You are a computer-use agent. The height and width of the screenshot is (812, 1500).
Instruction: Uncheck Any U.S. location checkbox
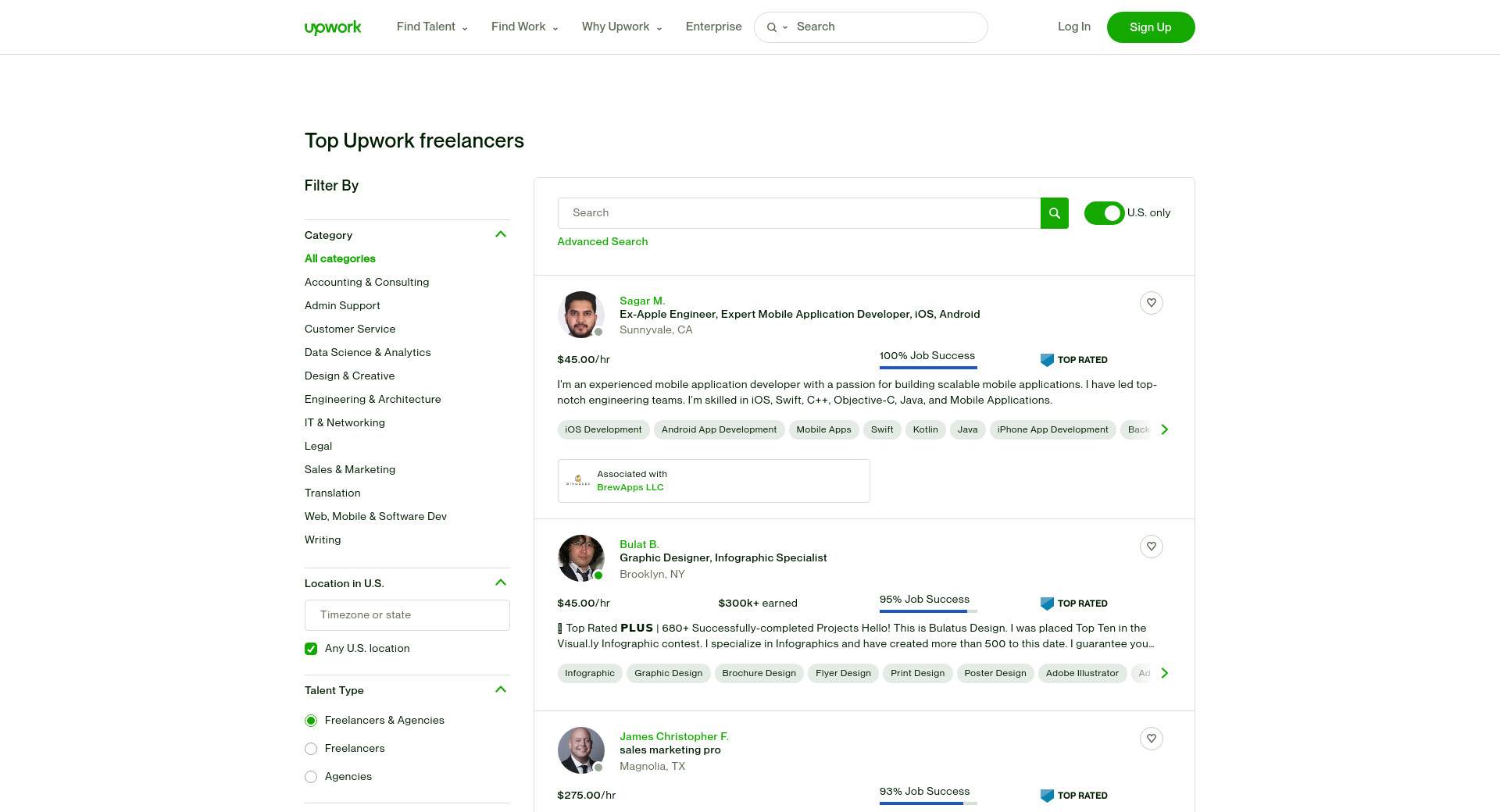pos(311,649)
